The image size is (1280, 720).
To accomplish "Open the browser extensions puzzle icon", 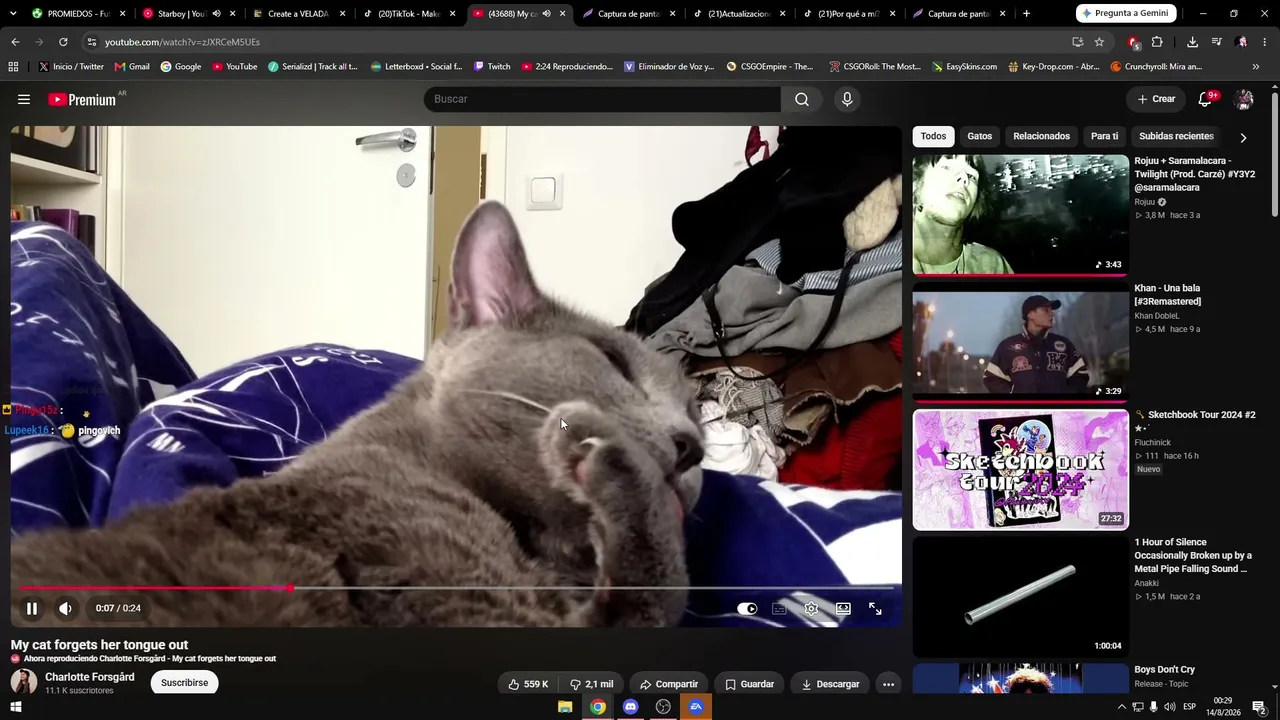I will 1157,42.
